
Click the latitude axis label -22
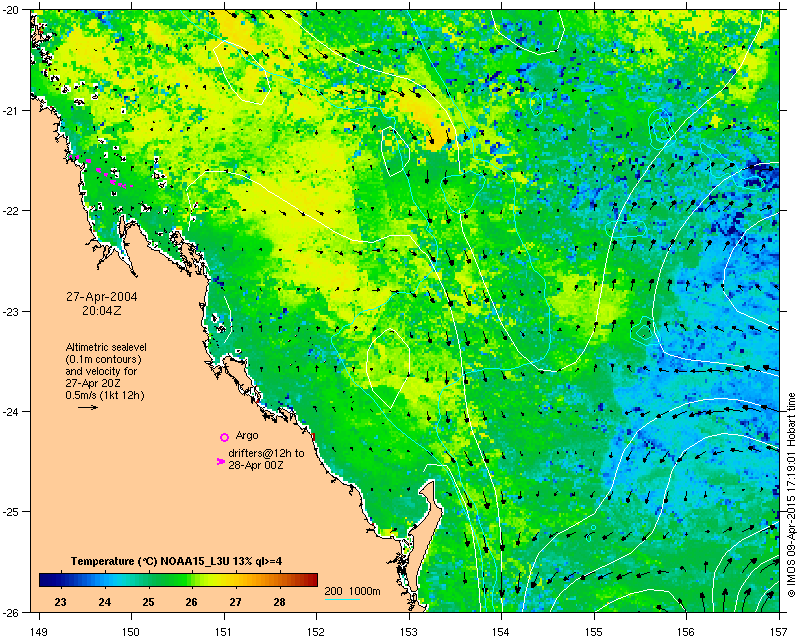coord(12,211)
